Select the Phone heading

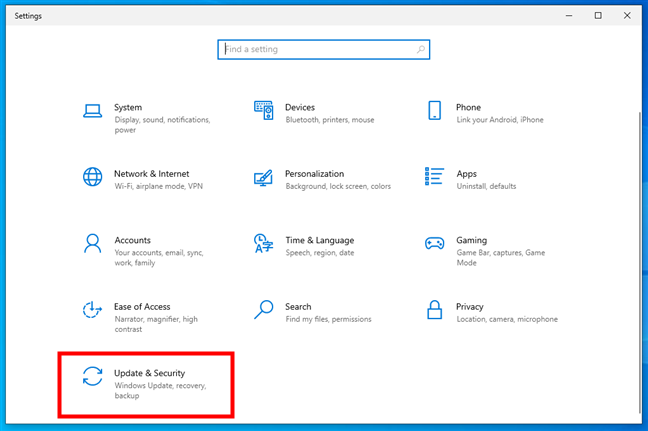click(x=469, y=107)
